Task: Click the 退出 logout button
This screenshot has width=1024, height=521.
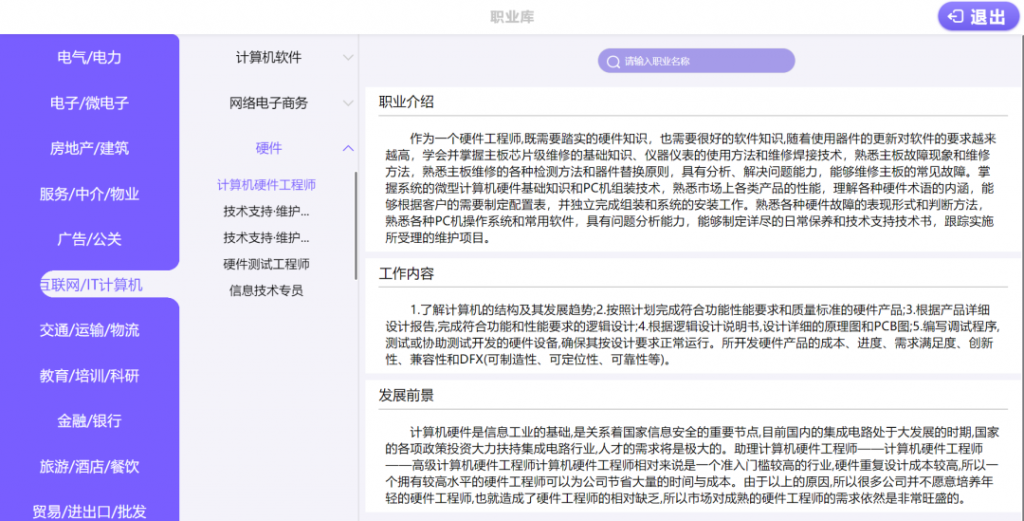Action: click(x=978, y=17)
